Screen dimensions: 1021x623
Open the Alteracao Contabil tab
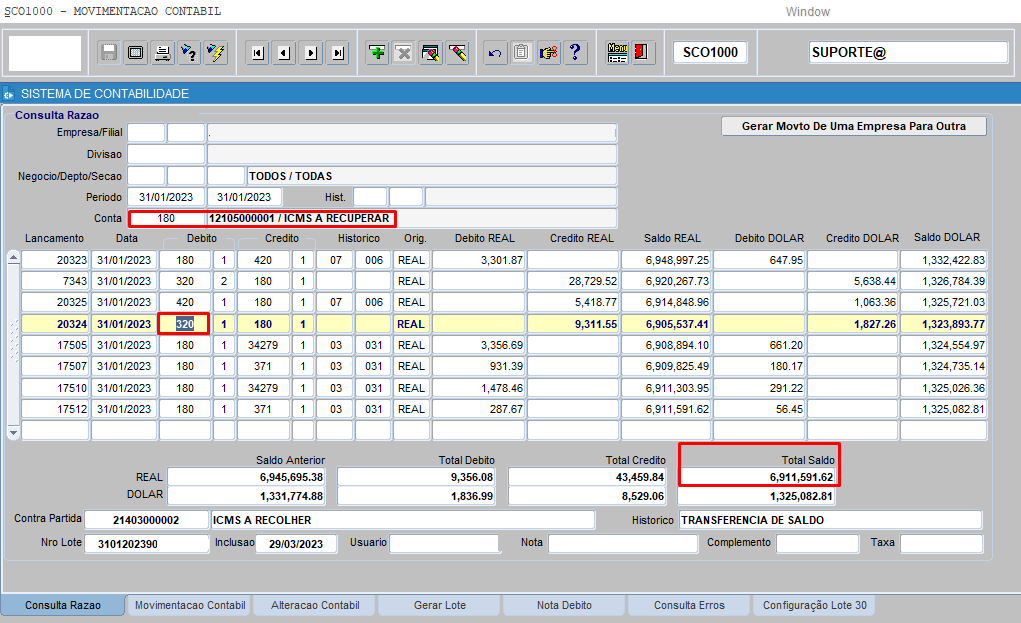pyautogui.click(x=315, y=605)
